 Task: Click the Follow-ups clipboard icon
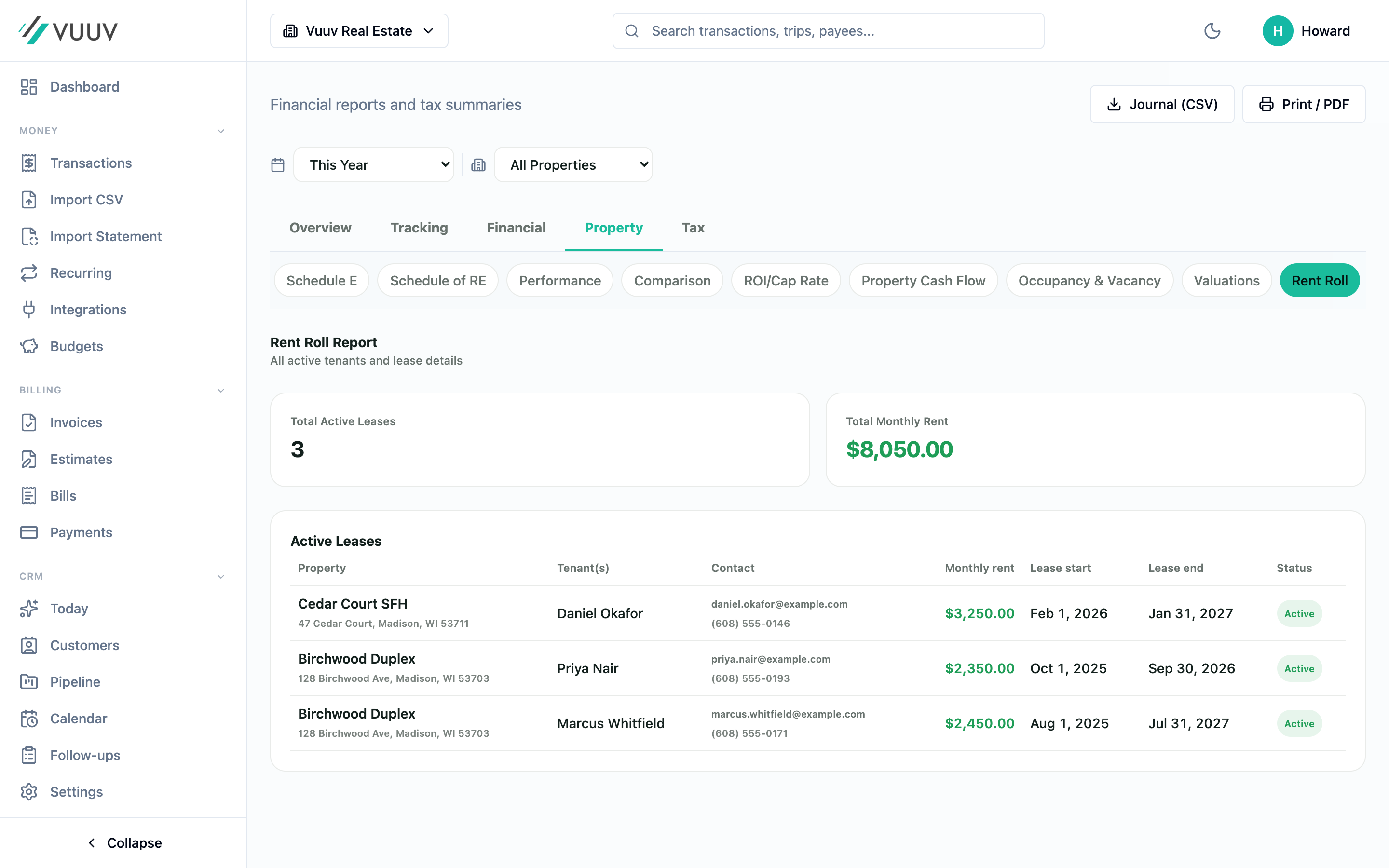[29, 755]
